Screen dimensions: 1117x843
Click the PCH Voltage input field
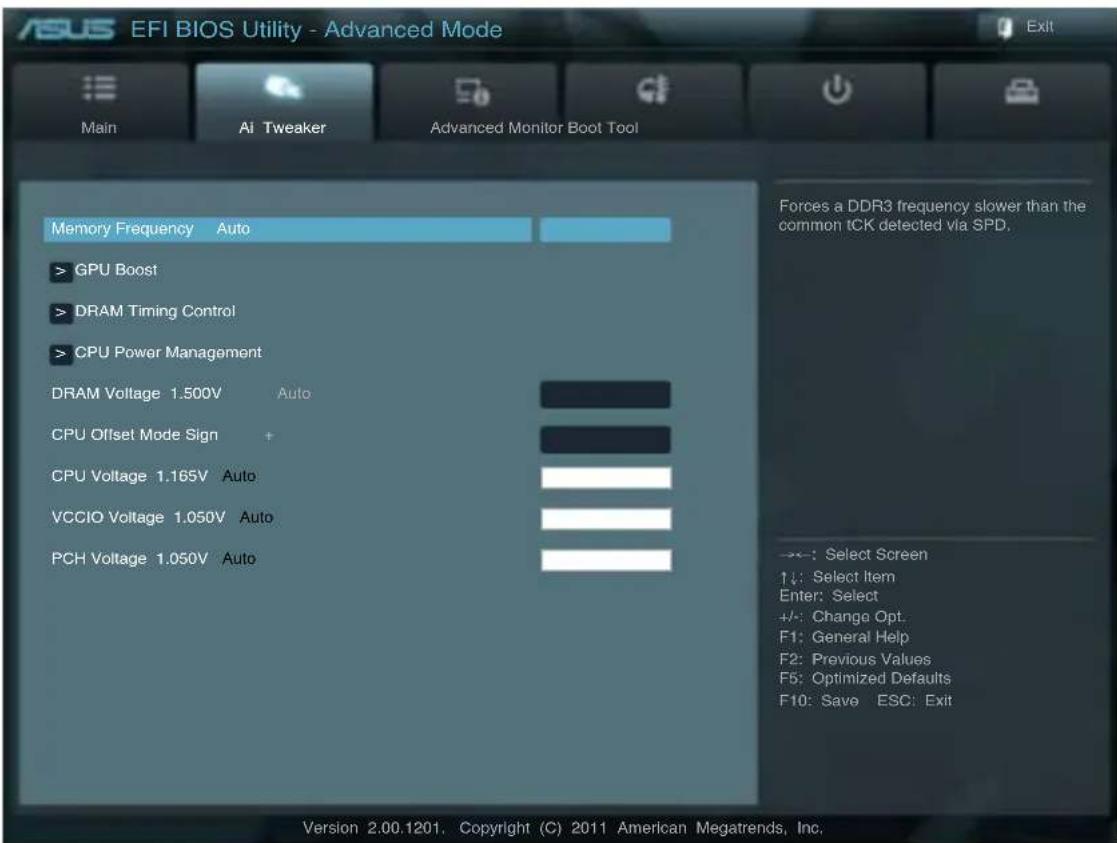pos(606,560)
